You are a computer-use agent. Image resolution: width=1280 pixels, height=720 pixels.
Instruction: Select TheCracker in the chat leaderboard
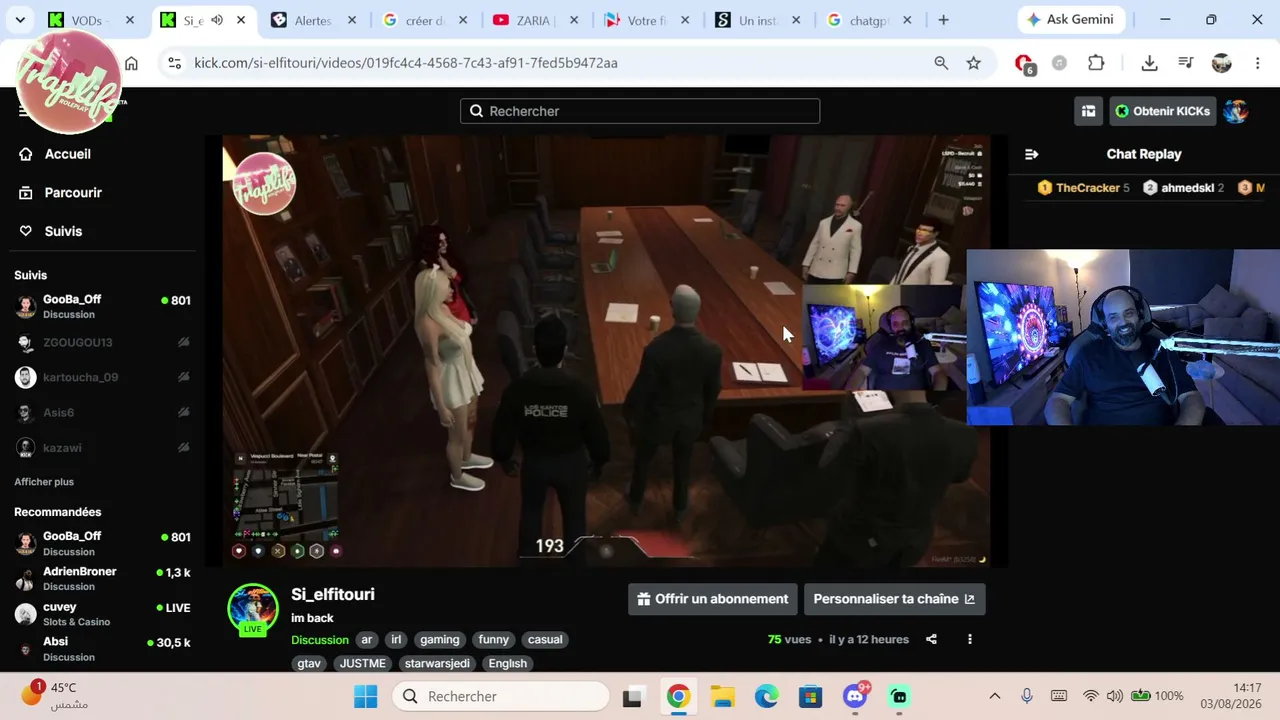pyautogui.click(x=1084, y=188)
